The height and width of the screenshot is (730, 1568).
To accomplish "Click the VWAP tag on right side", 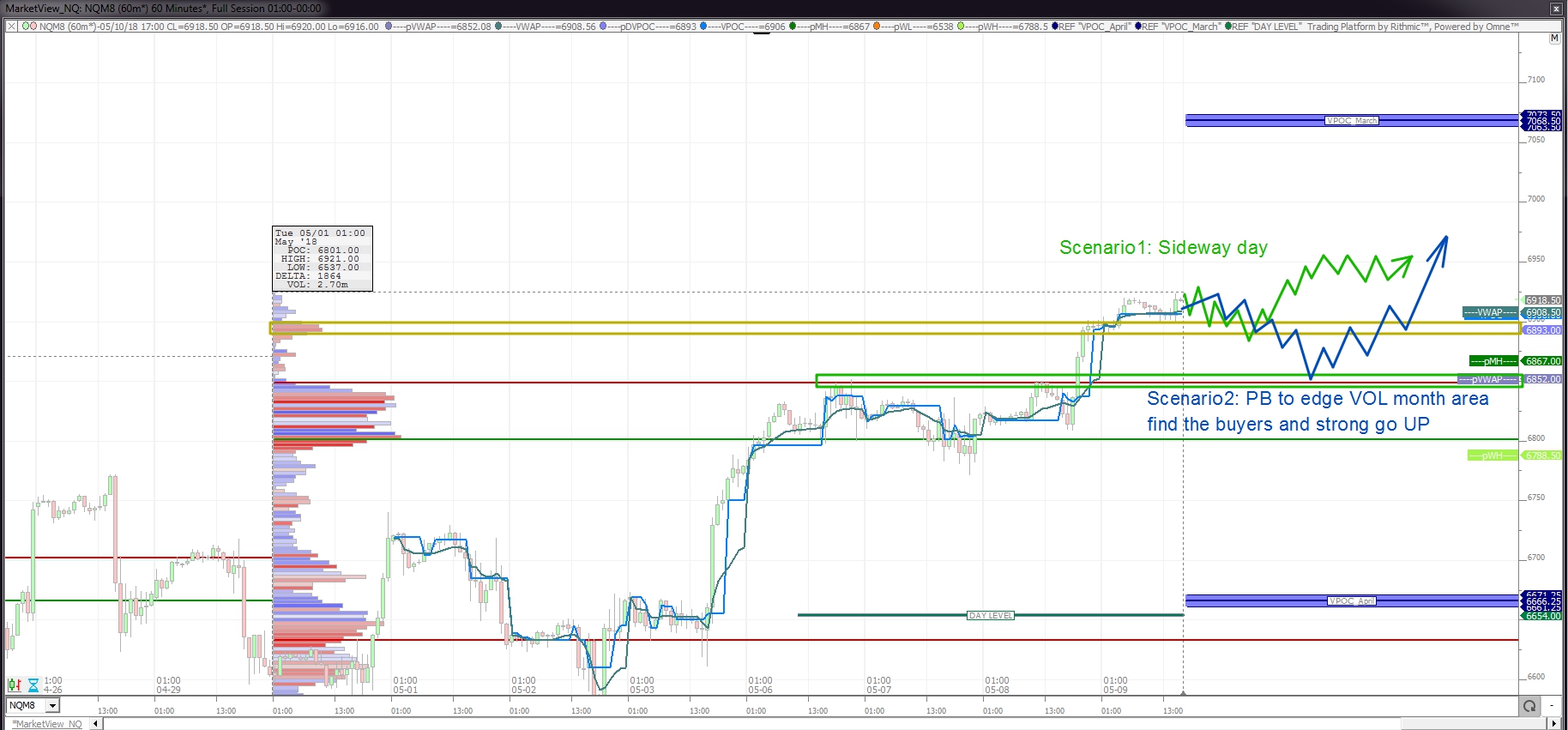I will [1490, 313].
